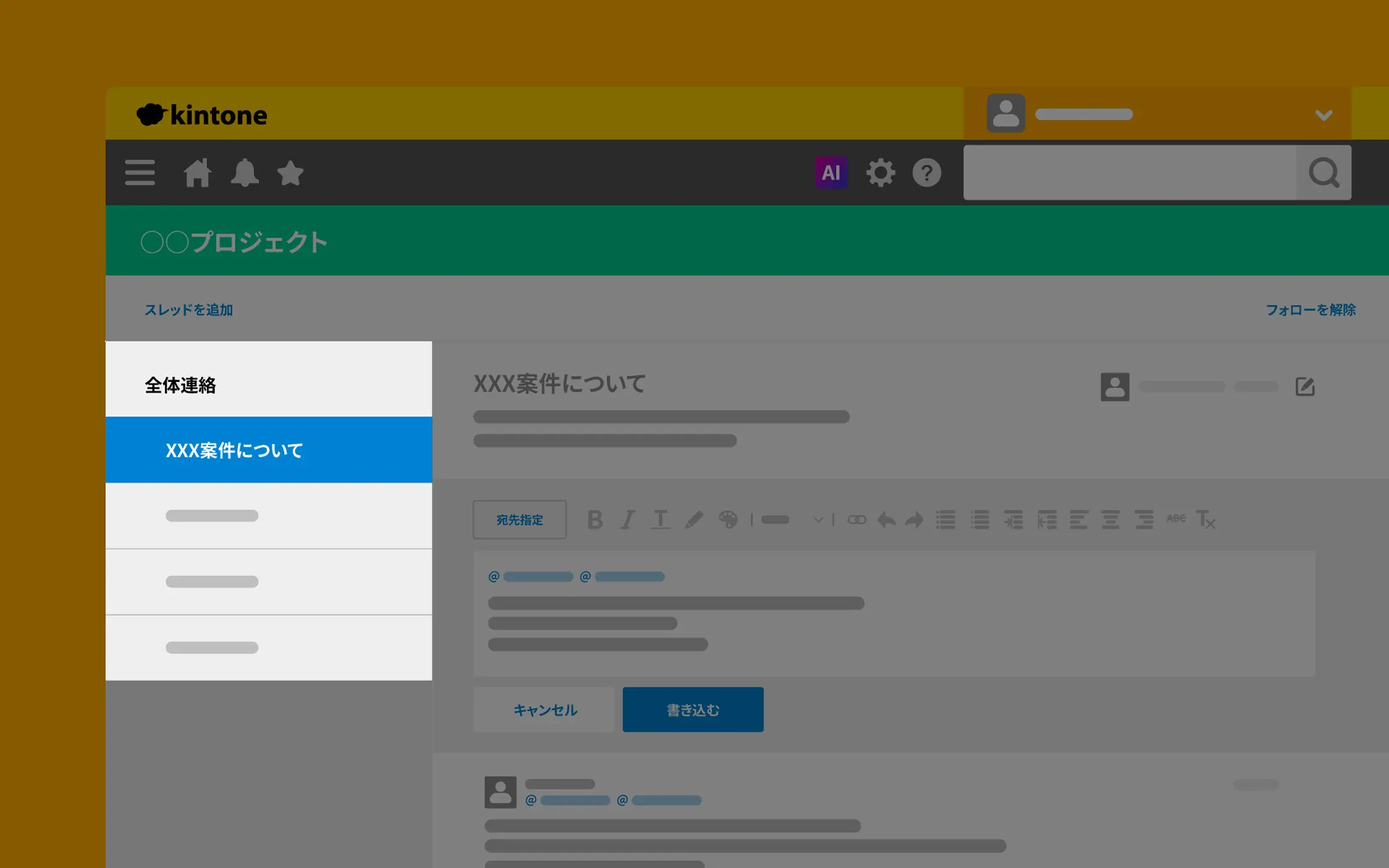Toggle italic formatting in the editor
The image size is (1389, 868).
[628, 520]
